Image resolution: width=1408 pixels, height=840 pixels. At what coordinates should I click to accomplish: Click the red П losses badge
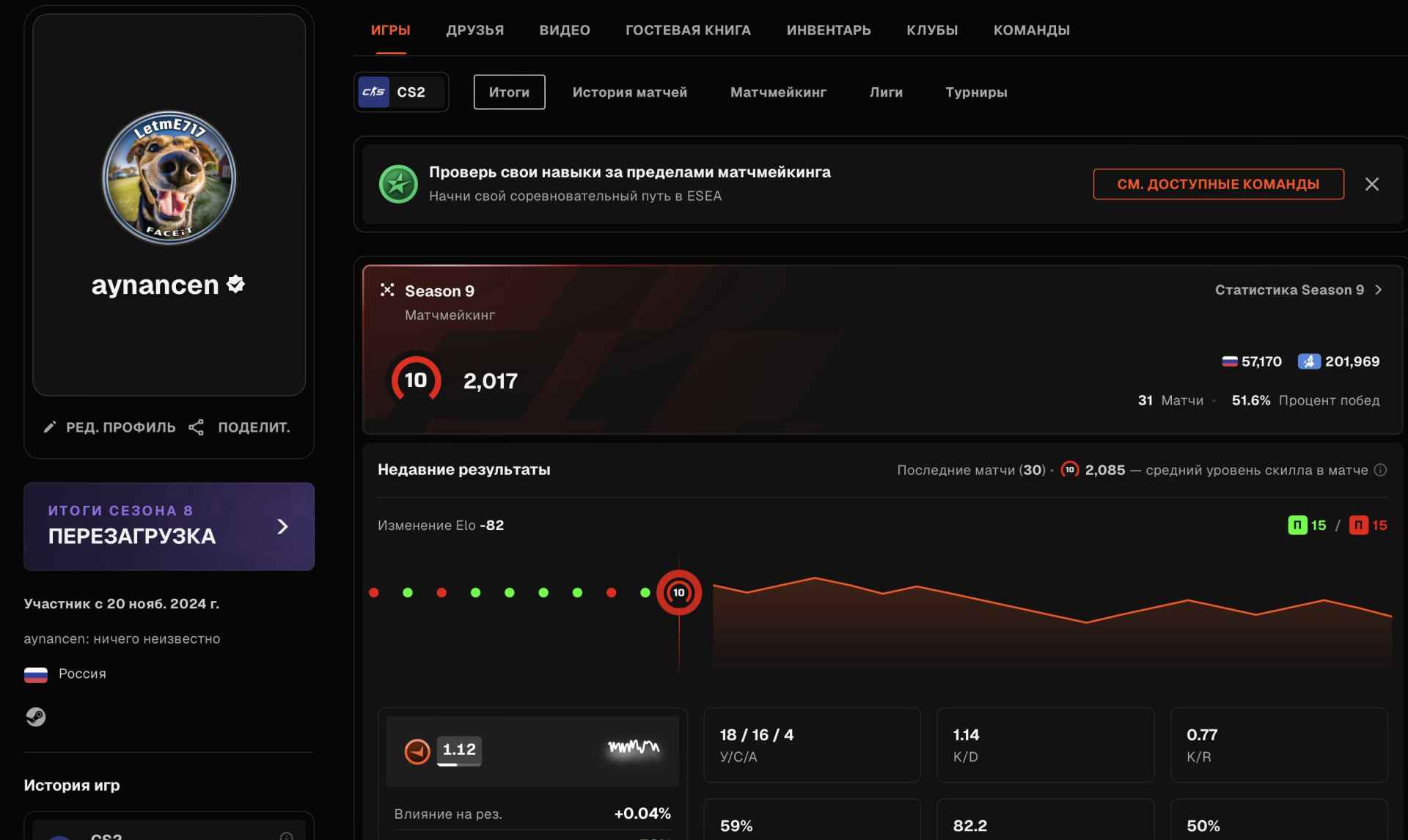click(1359, 526)
